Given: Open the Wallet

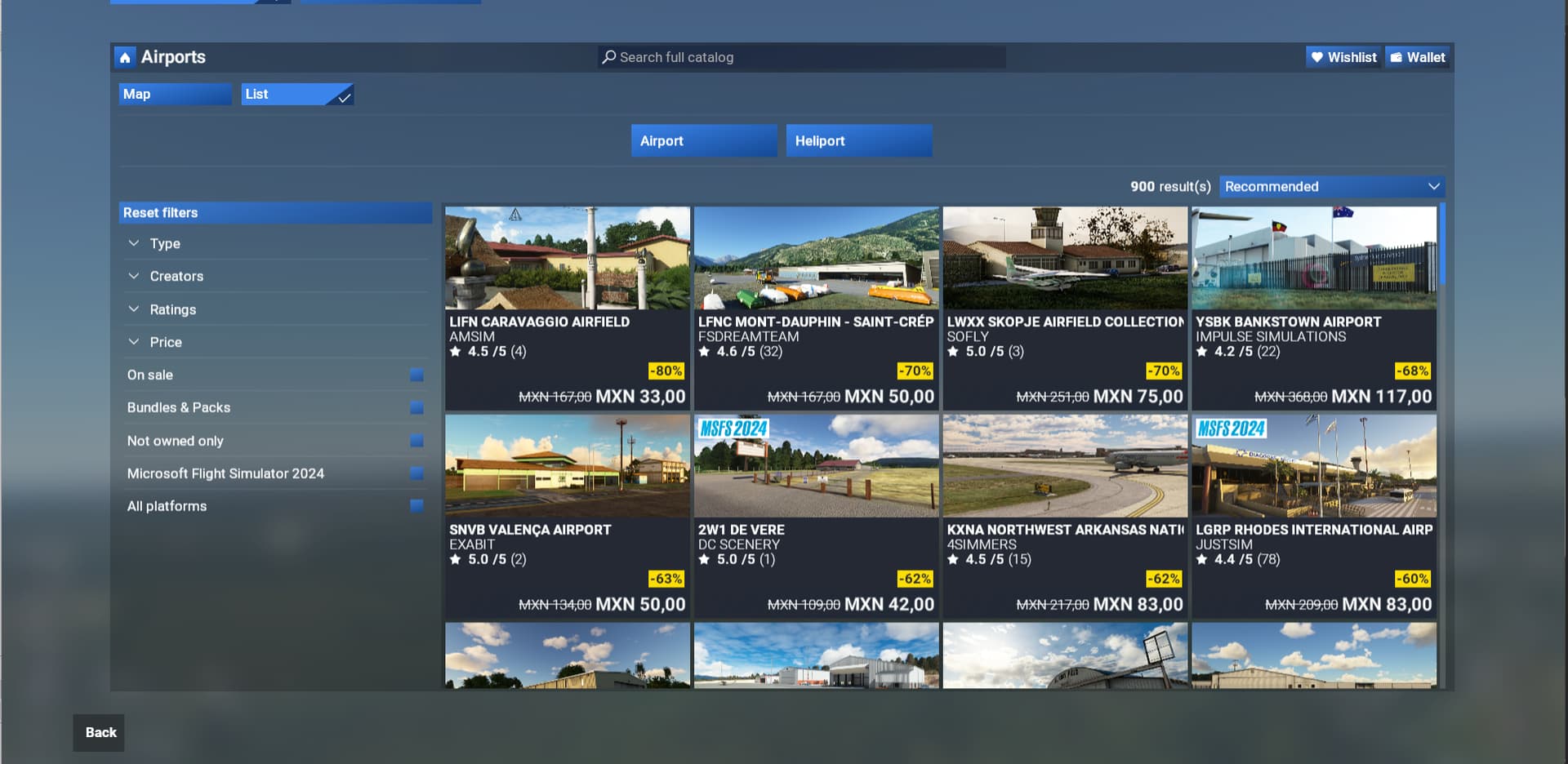Looking at the screenshot, I should (1418, 57).
